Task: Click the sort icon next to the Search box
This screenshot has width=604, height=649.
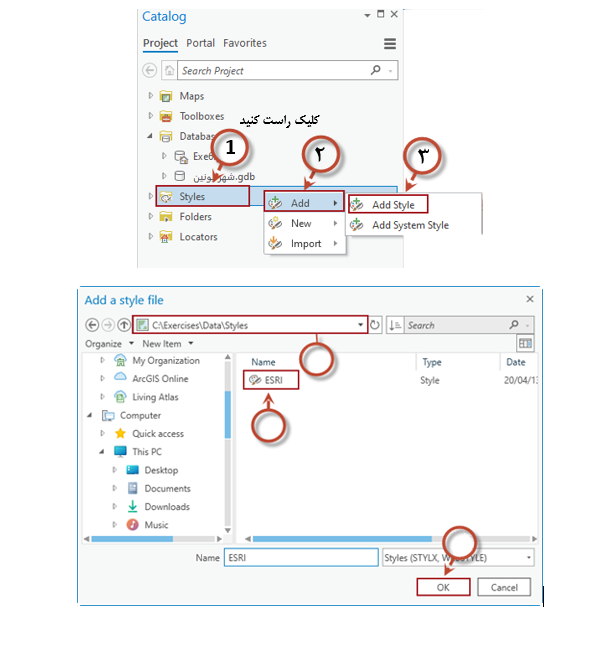Action: pos(394,325)
